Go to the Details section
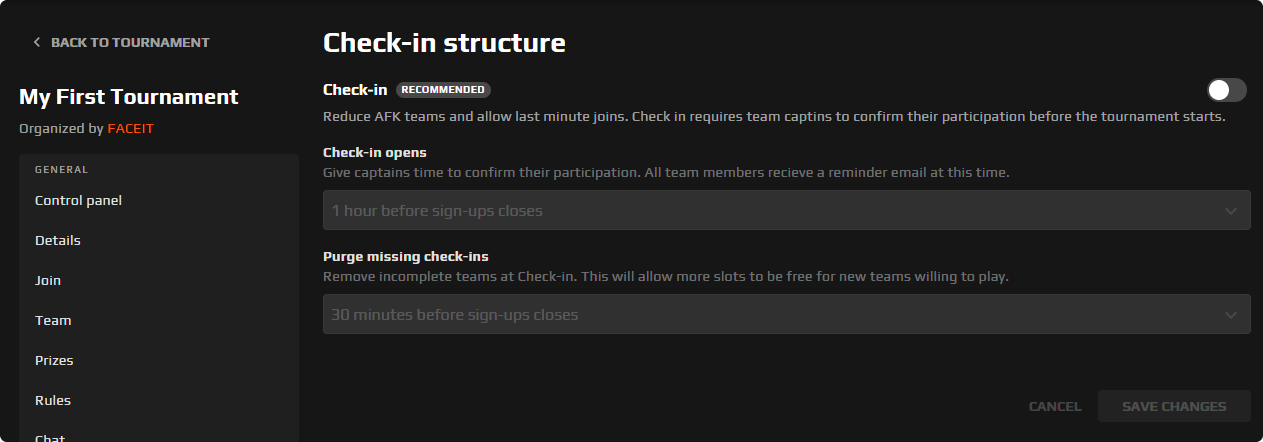This screenshot has width=1263, height=442. [58, 241]
